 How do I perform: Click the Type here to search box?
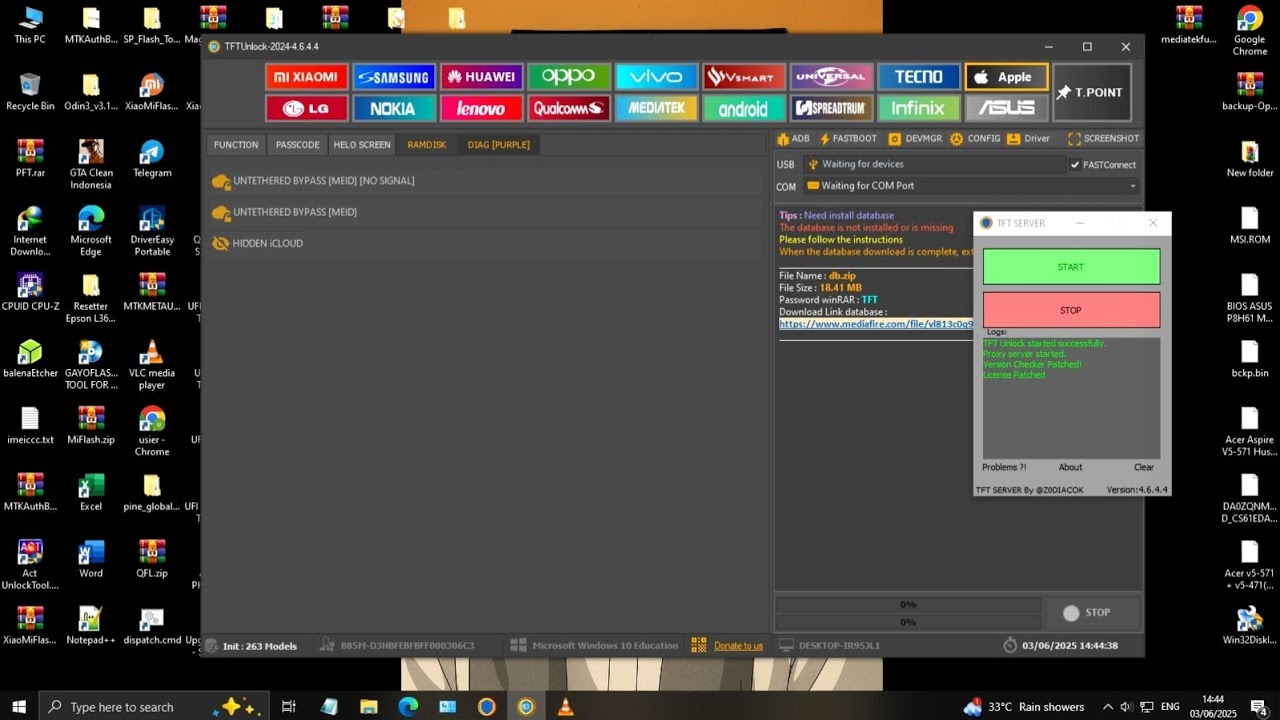click(x=154, y=706)
